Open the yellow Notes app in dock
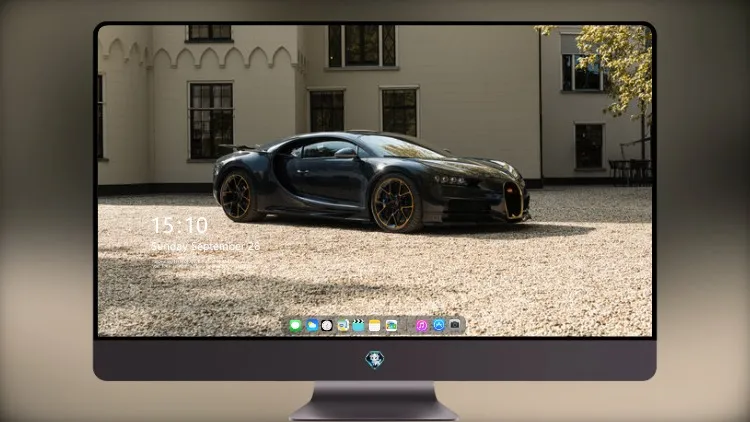750x422 pixels. point(375,326)
